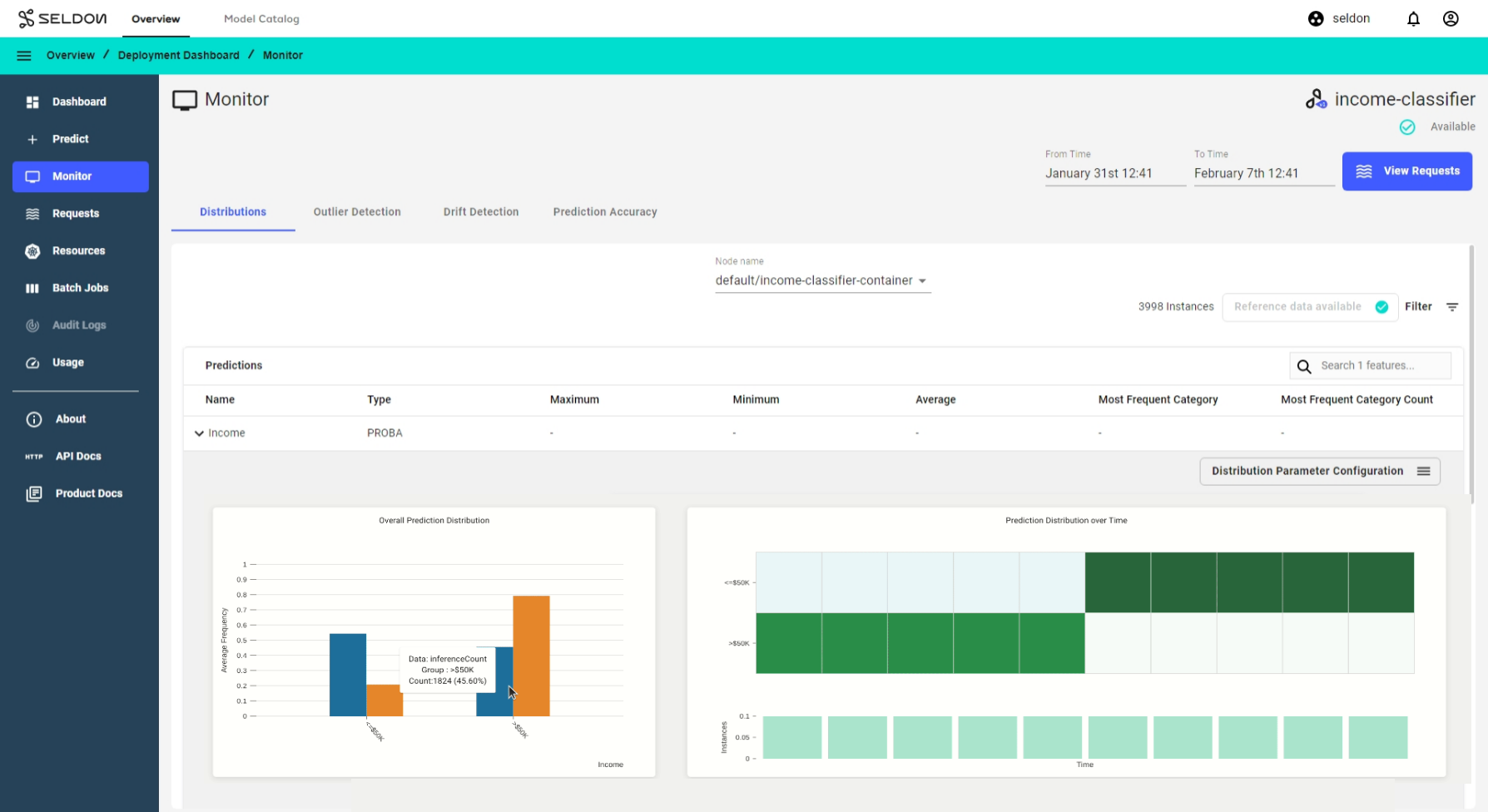Click the Most Frequent Category header

pos(1158,400)
